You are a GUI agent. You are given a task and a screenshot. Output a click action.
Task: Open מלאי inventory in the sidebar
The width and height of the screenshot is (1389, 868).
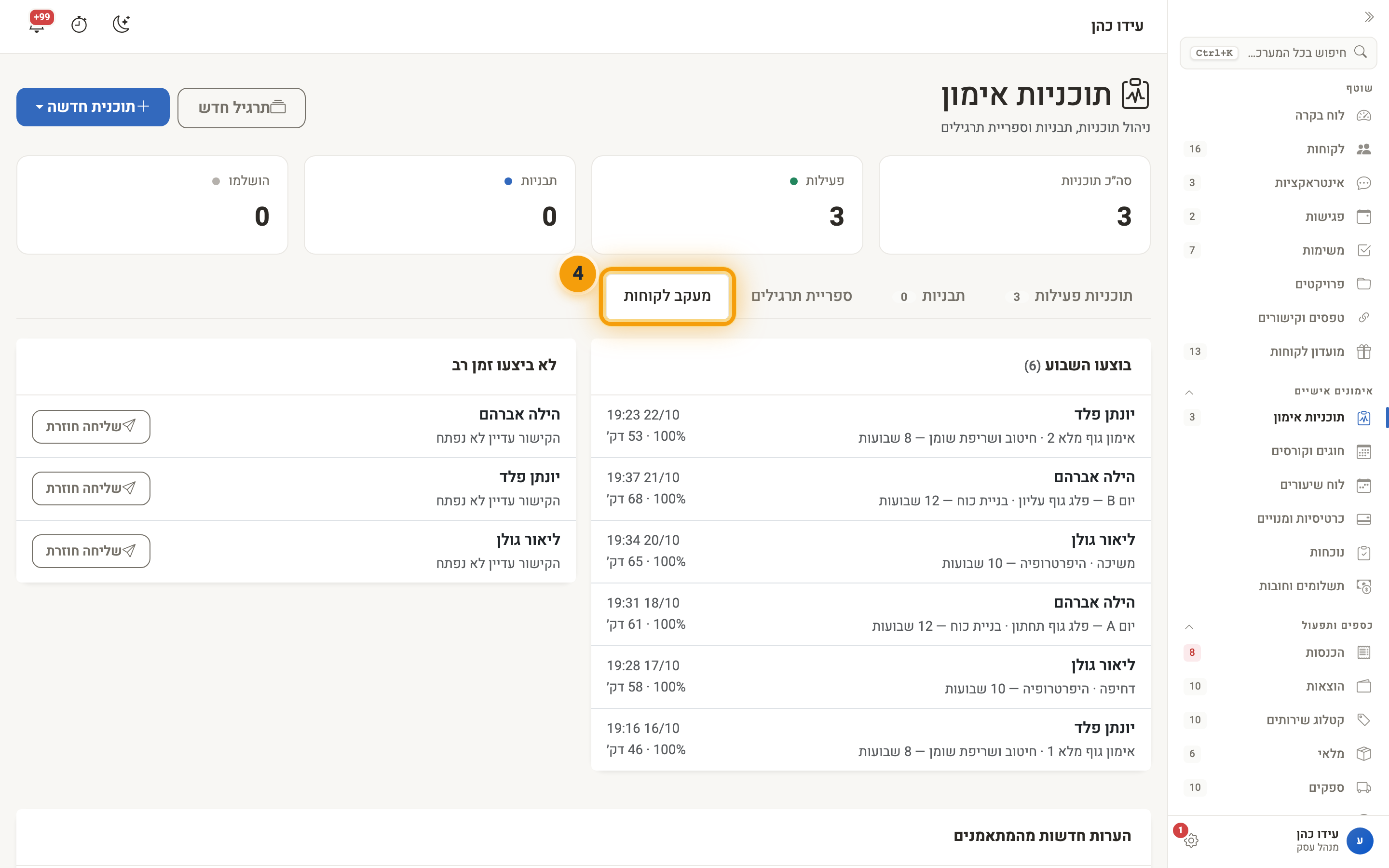(1278, 754)
